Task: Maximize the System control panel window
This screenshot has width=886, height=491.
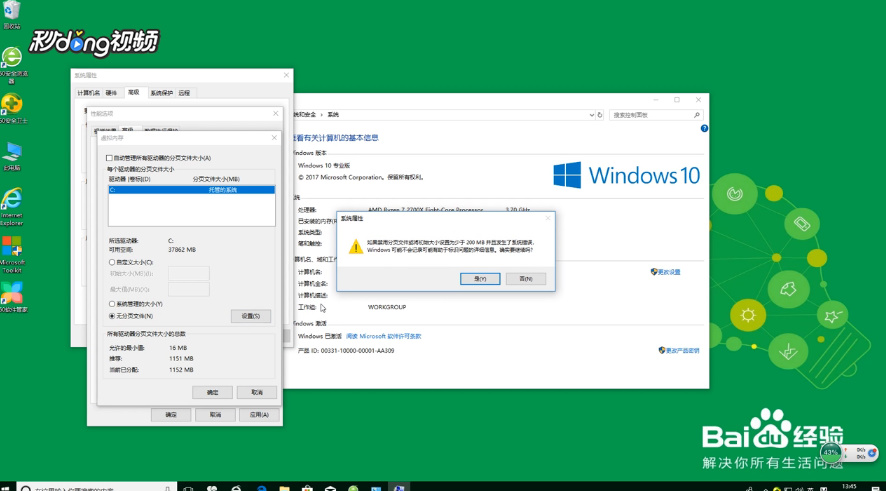Action: (x=677, y=100)
